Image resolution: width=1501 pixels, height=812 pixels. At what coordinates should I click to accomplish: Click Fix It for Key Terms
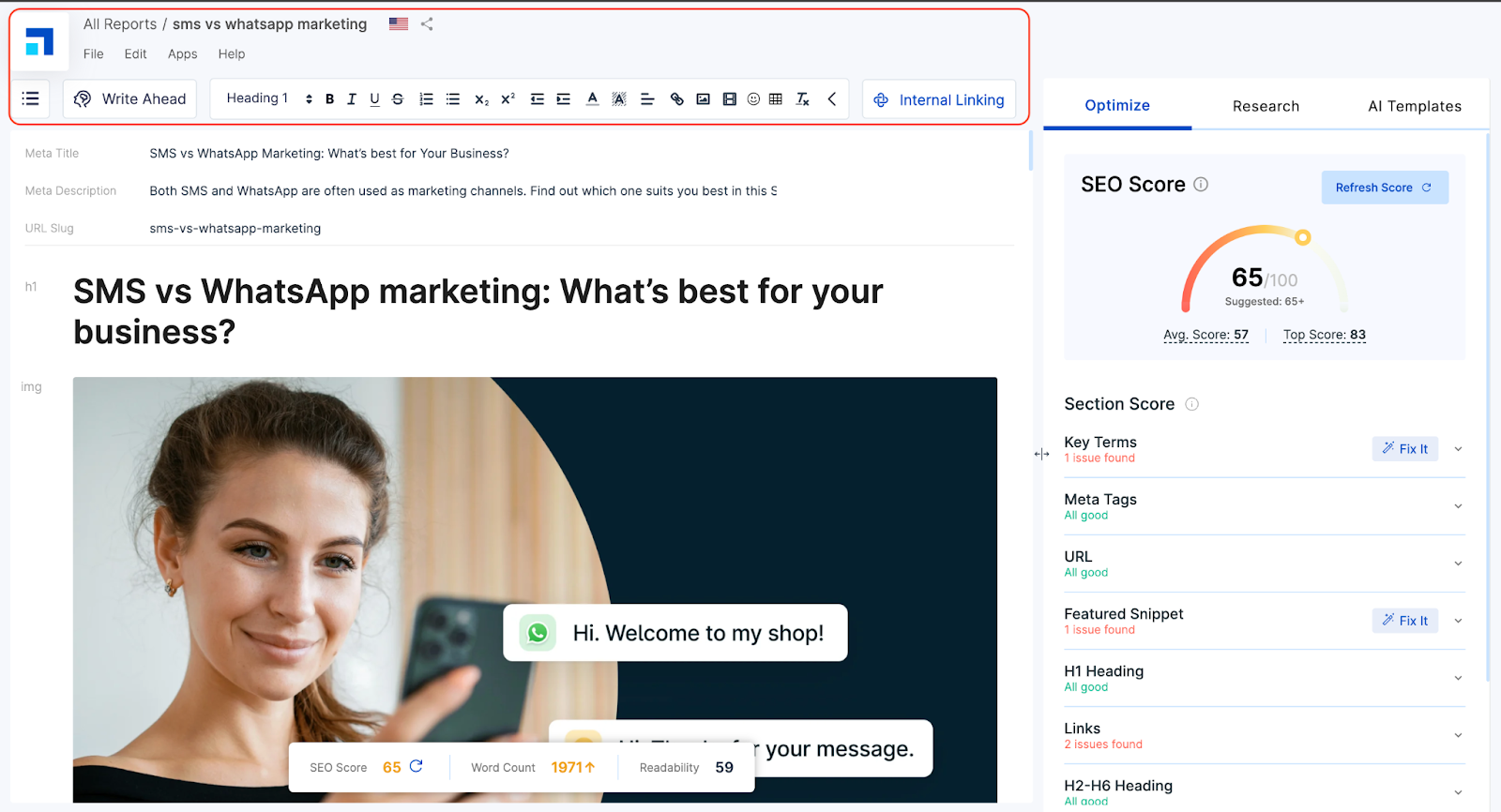point(1404,449)
